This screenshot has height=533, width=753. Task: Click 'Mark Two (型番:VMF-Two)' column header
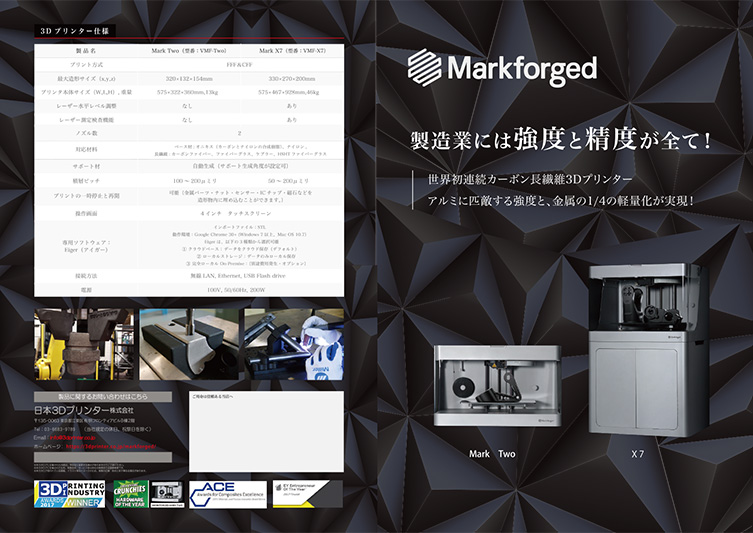click(189, 50)
